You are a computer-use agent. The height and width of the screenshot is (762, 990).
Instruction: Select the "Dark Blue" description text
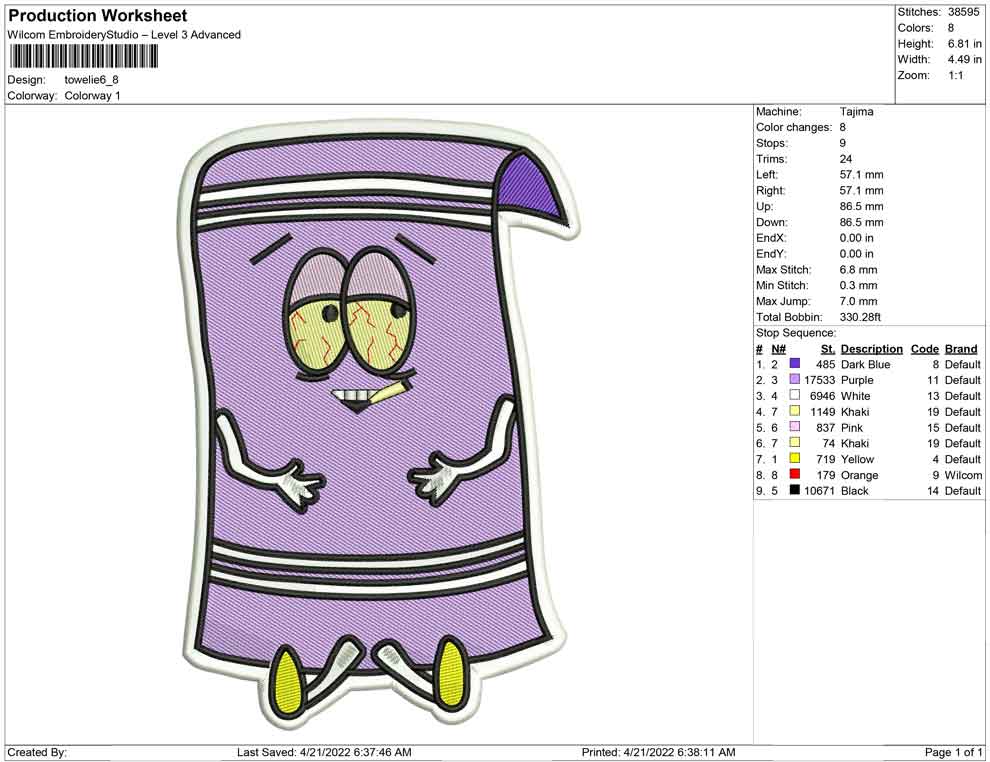point(865,364)
